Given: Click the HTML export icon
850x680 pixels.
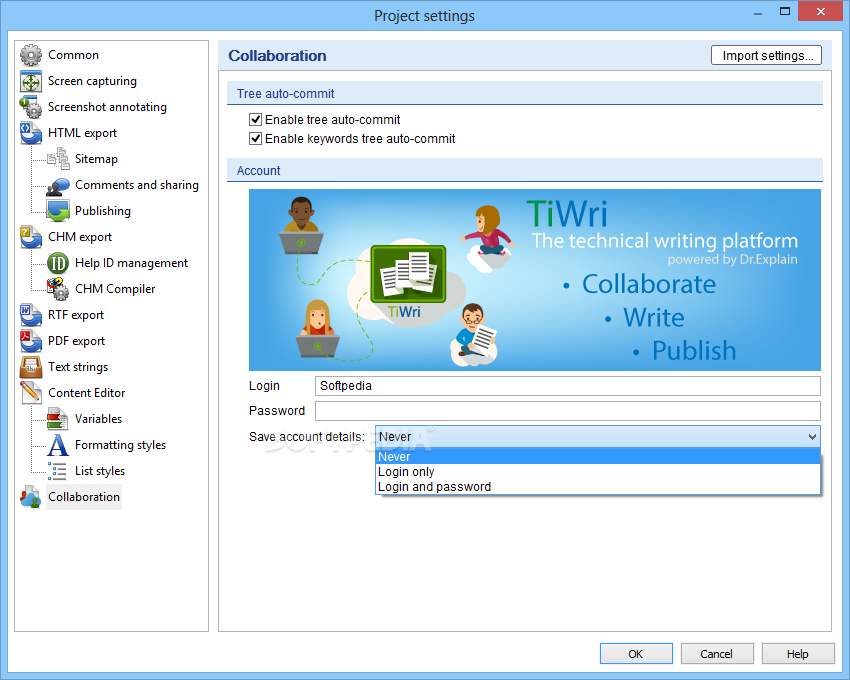Looking at the screenshot, I should (31, 133).
